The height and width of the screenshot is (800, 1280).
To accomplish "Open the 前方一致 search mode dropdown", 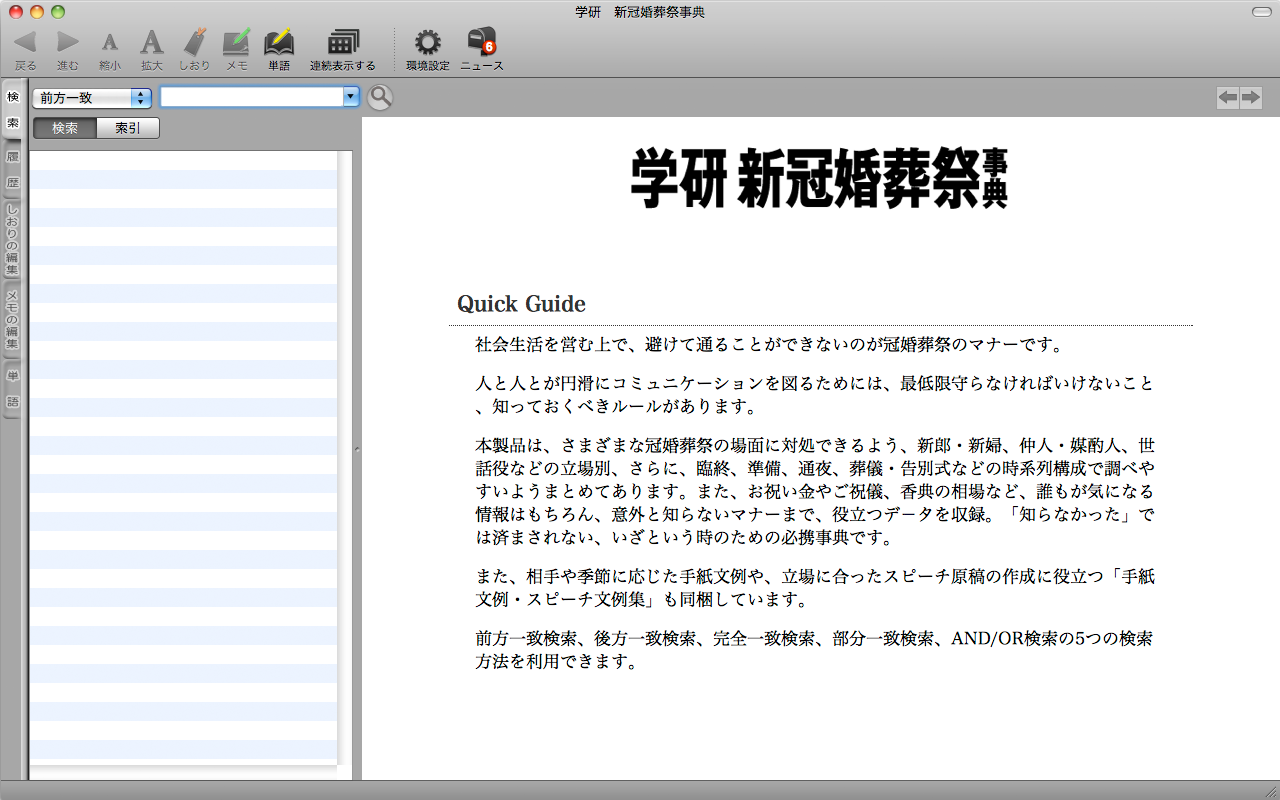I will [92, 98].
